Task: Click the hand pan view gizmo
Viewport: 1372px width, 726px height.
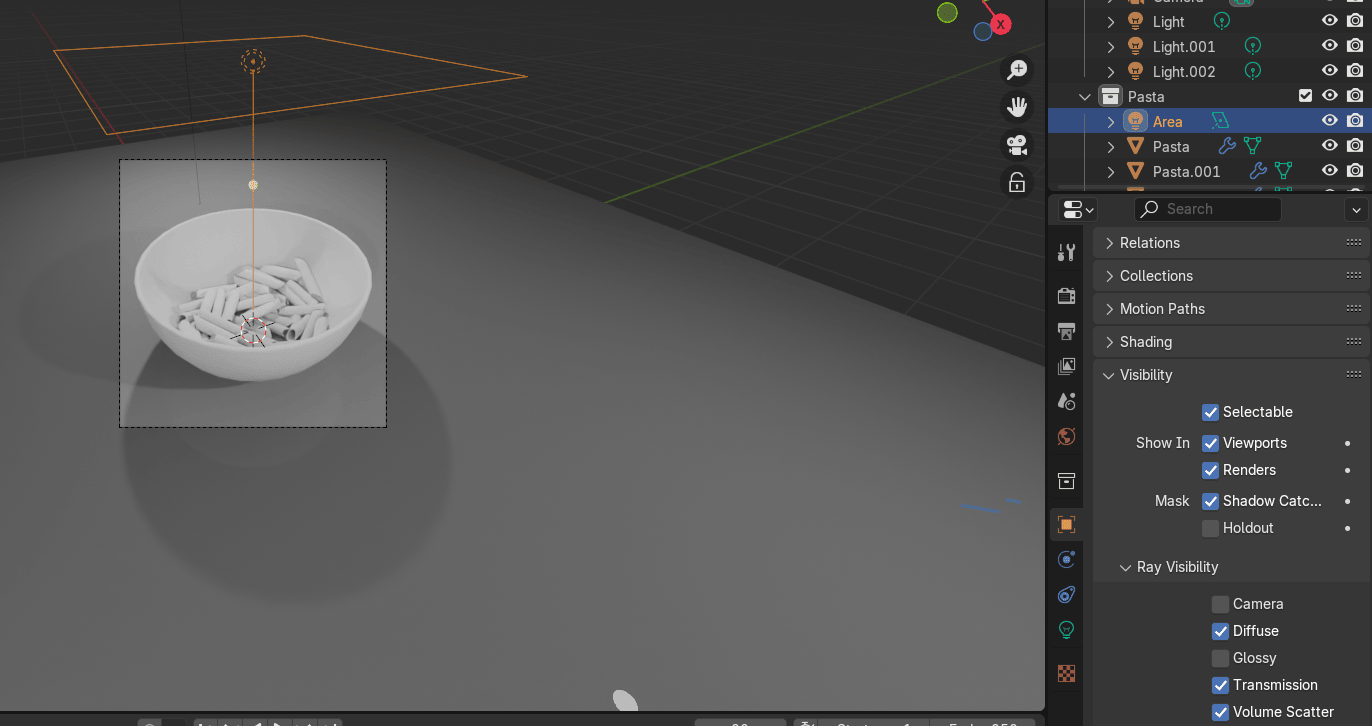Action: click(x=1017, y=107)
